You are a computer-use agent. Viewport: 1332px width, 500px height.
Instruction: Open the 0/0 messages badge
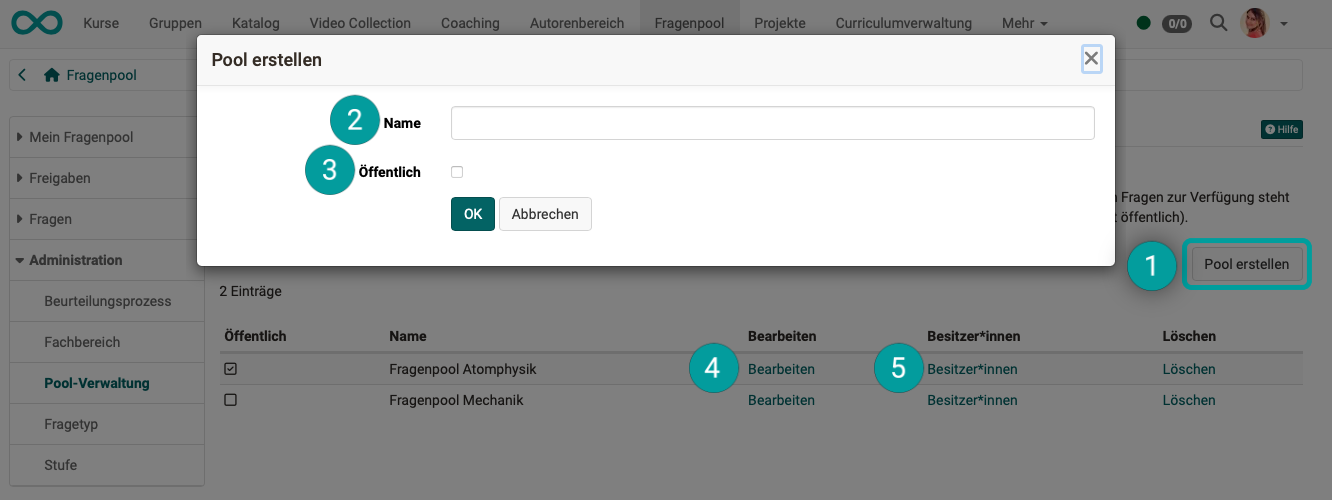coord(1176,22)
